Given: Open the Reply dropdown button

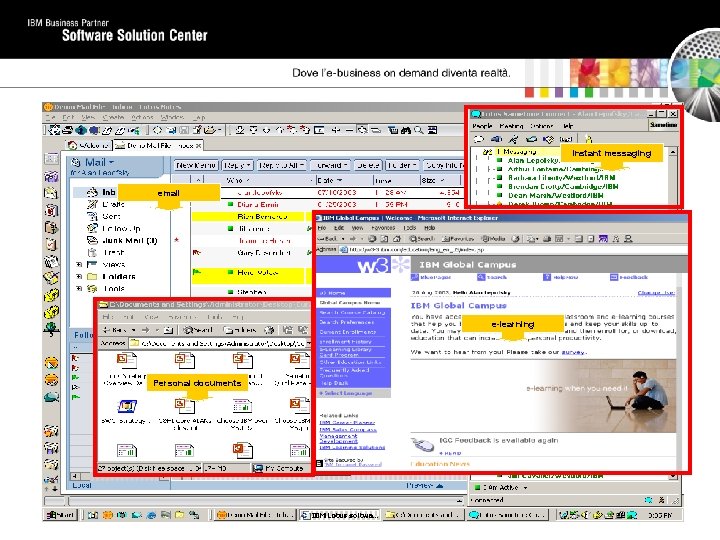Looking at the screenshot, I should click(x=237, y=165).
